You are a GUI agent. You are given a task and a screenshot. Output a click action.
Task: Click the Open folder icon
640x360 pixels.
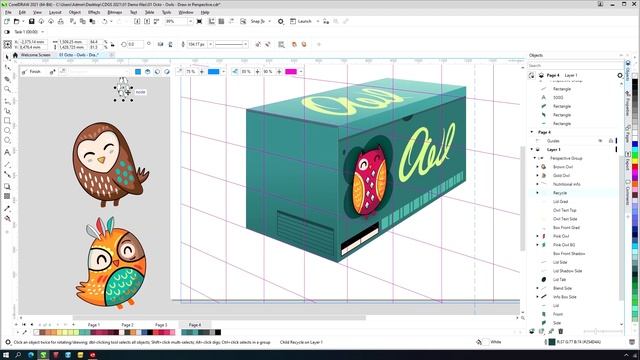[x=16, y=21]
